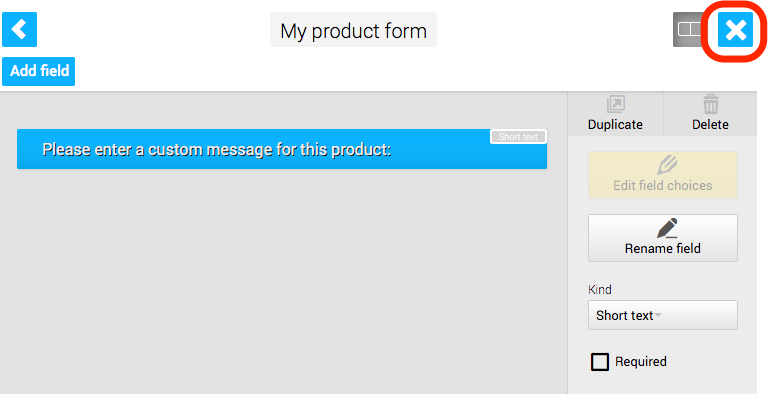
Task: Click the empty gray form canvas area
Action: [282, 279]
